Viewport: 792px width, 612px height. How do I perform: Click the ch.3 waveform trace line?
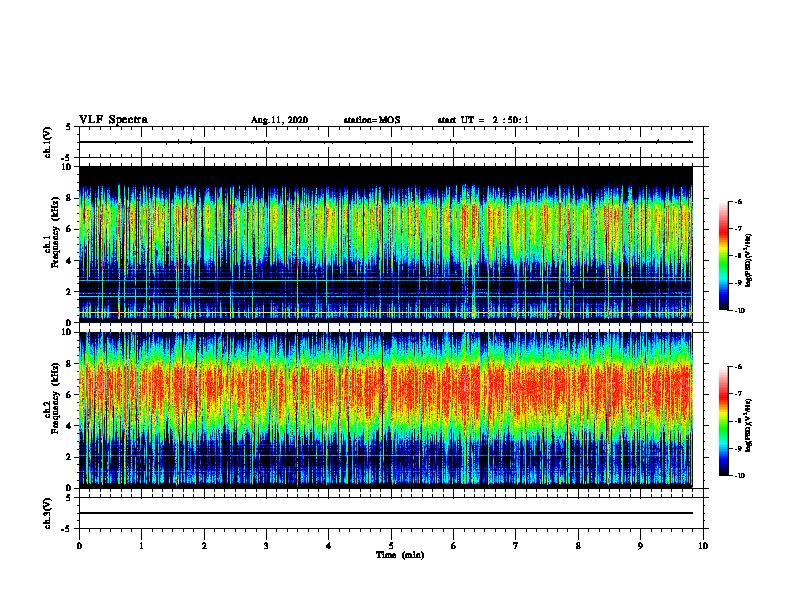coord(385,513)
